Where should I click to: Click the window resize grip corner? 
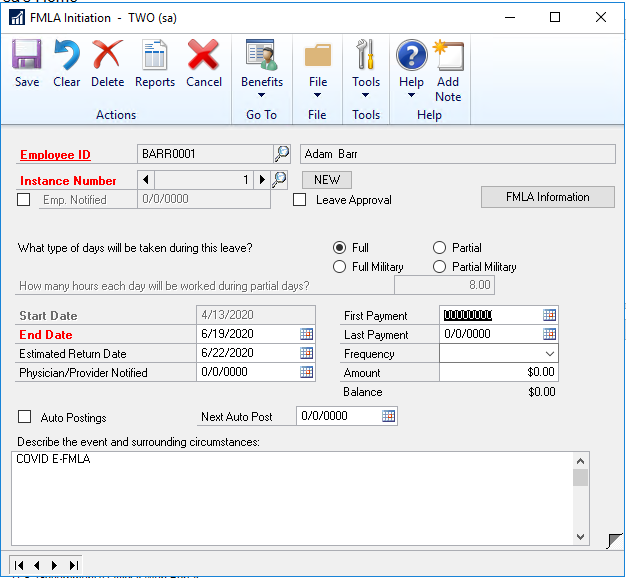(614, 541)
